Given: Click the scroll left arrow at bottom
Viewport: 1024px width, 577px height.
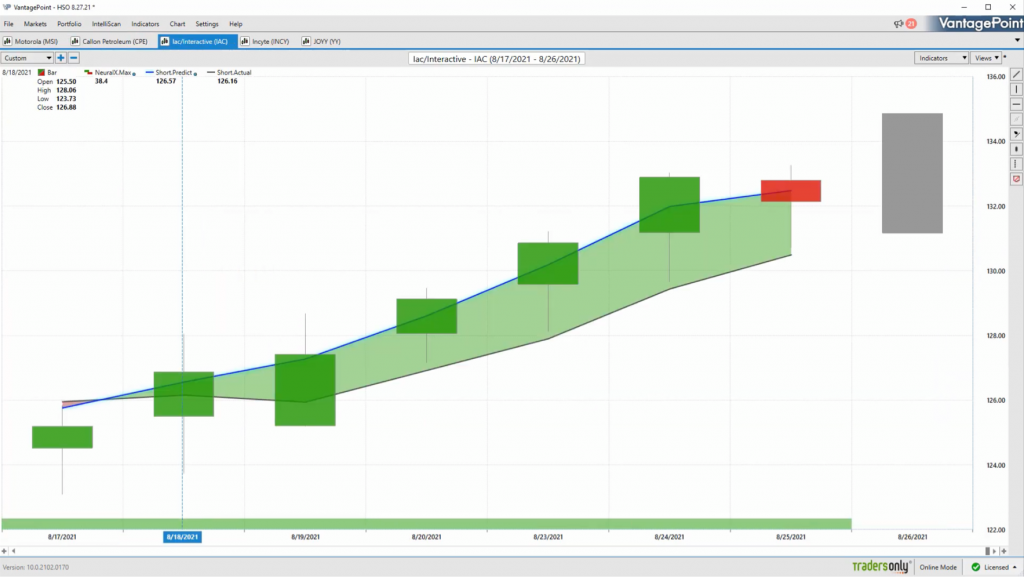Looking at the screenshot, I should (x=14, y=551).
